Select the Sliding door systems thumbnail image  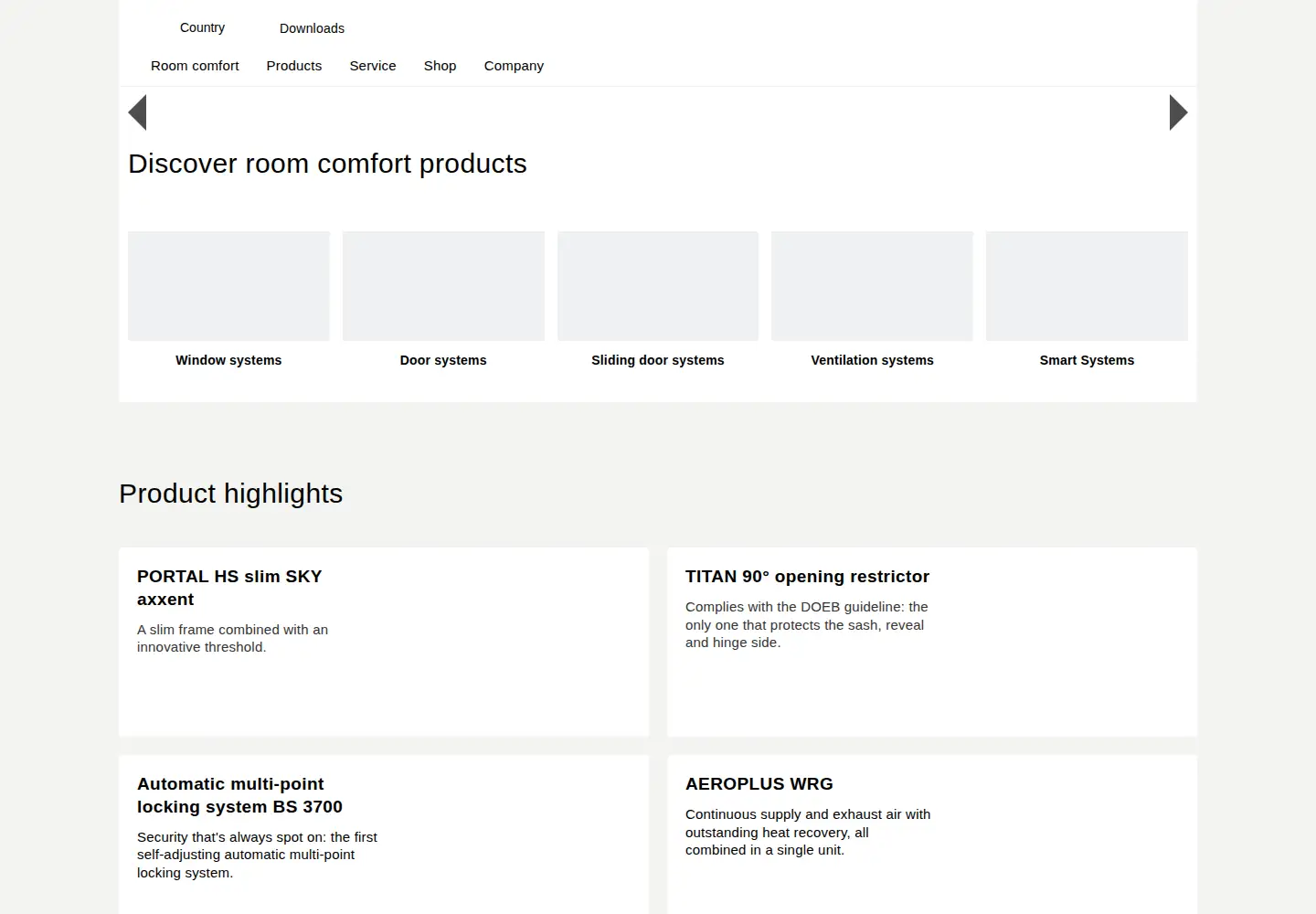658,286
